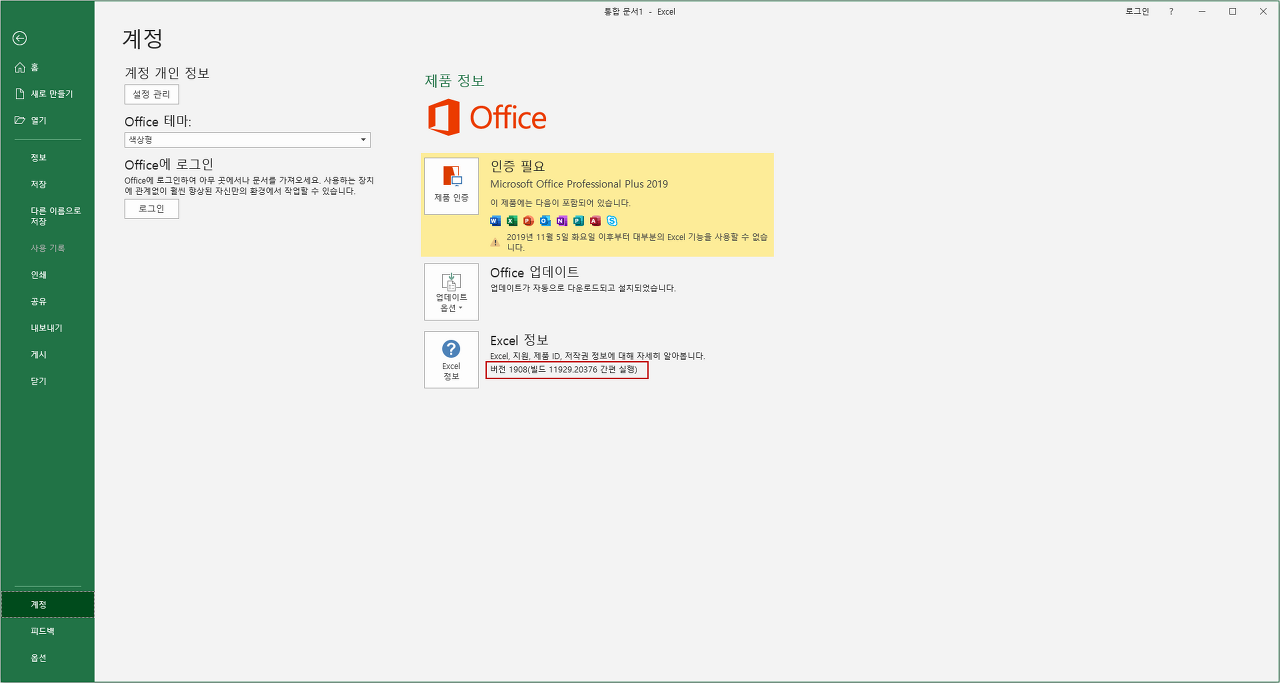The height and width of the screenshot is (683, 1280).
Task: Click 로그인 in the title bar
Action: pos(1137,11)
